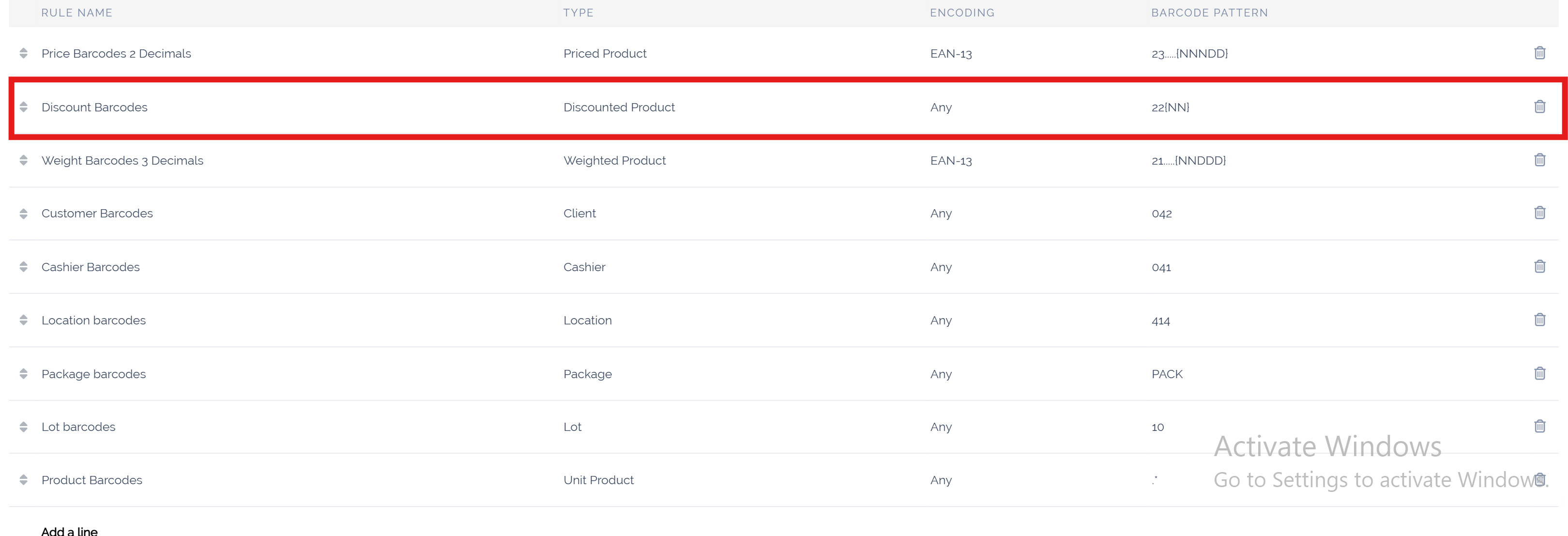Sort by Rule Name column header
The image size is (1568, 536).
(76, 13)
